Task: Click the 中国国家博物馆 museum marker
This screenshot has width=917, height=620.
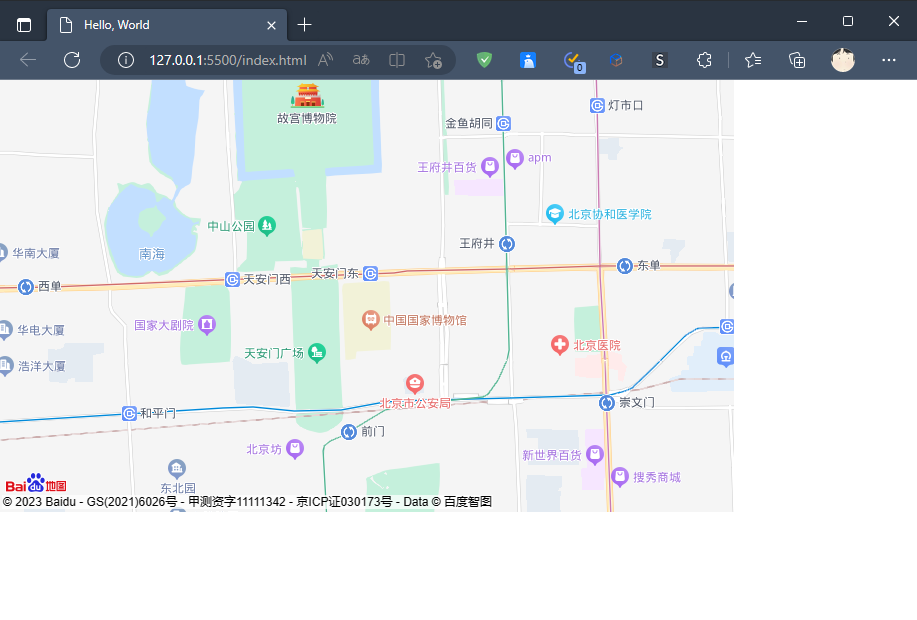Action: 370,320
